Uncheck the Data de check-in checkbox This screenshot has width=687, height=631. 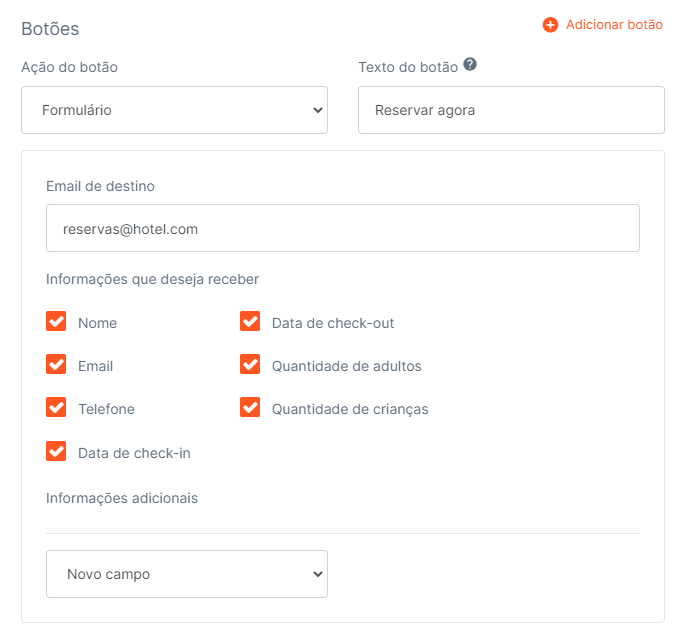(56, 451)
